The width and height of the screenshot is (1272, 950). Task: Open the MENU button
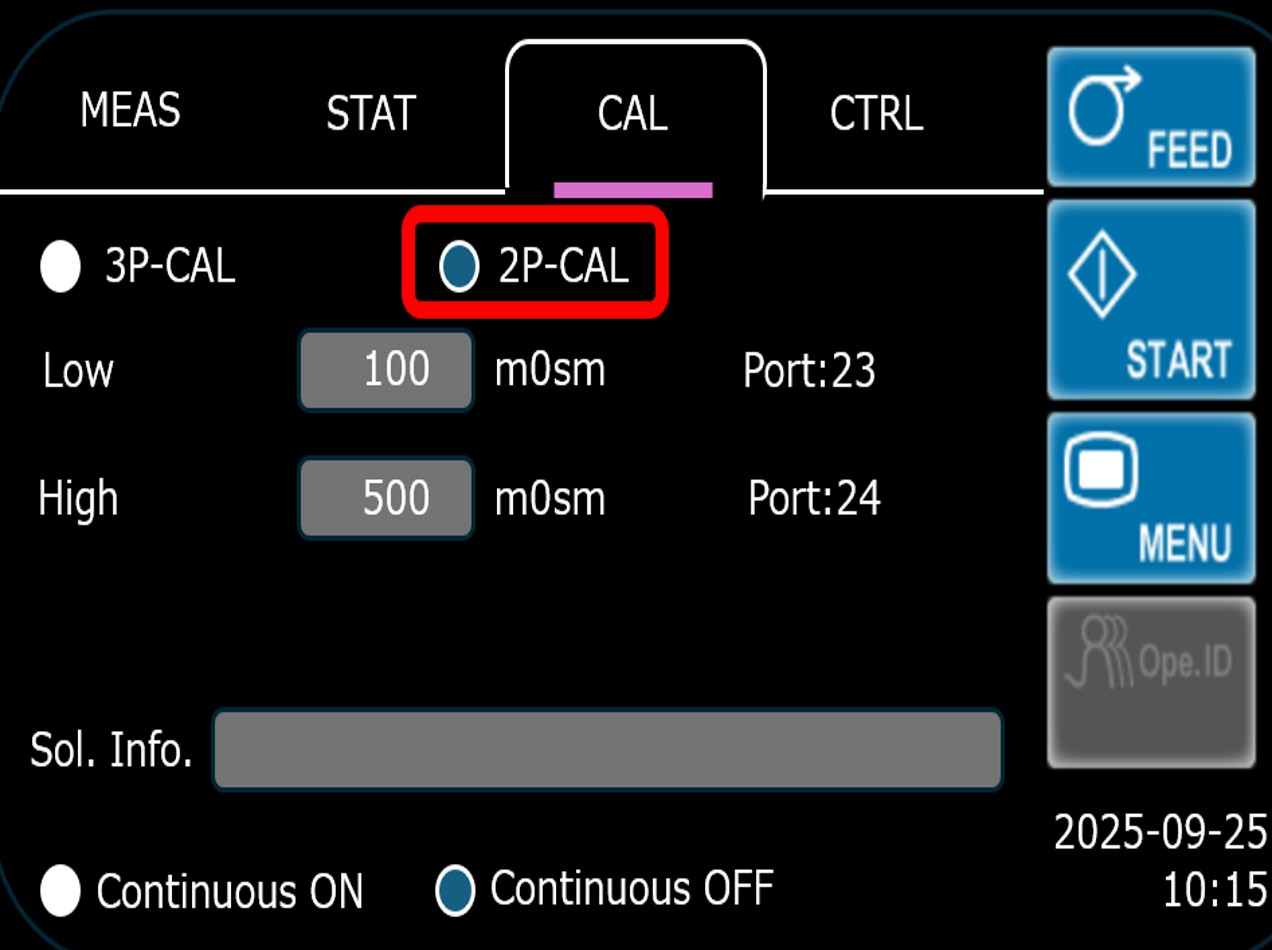(1150, 498)
